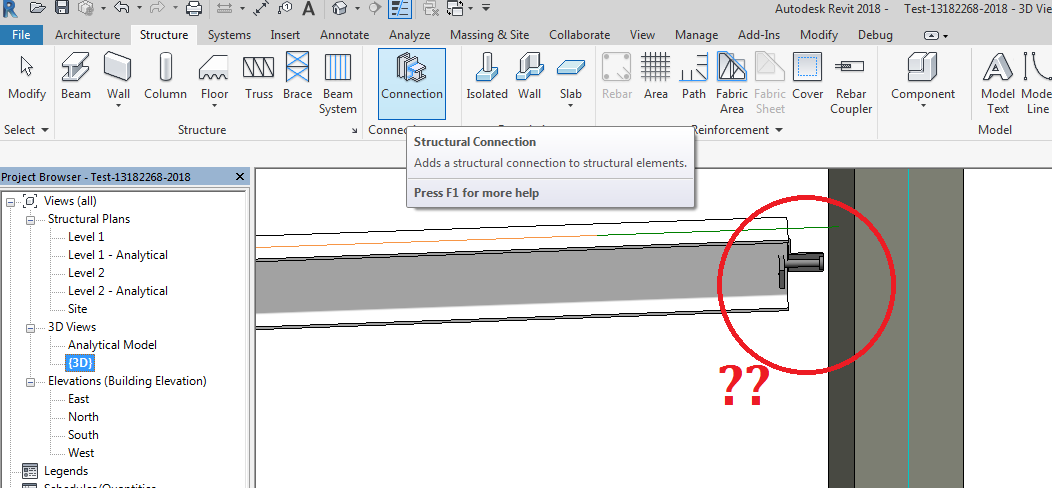Viewport: 1052px width, 488px height.
Task: Select the Model Text tool
Action: (x=998, y=84)
